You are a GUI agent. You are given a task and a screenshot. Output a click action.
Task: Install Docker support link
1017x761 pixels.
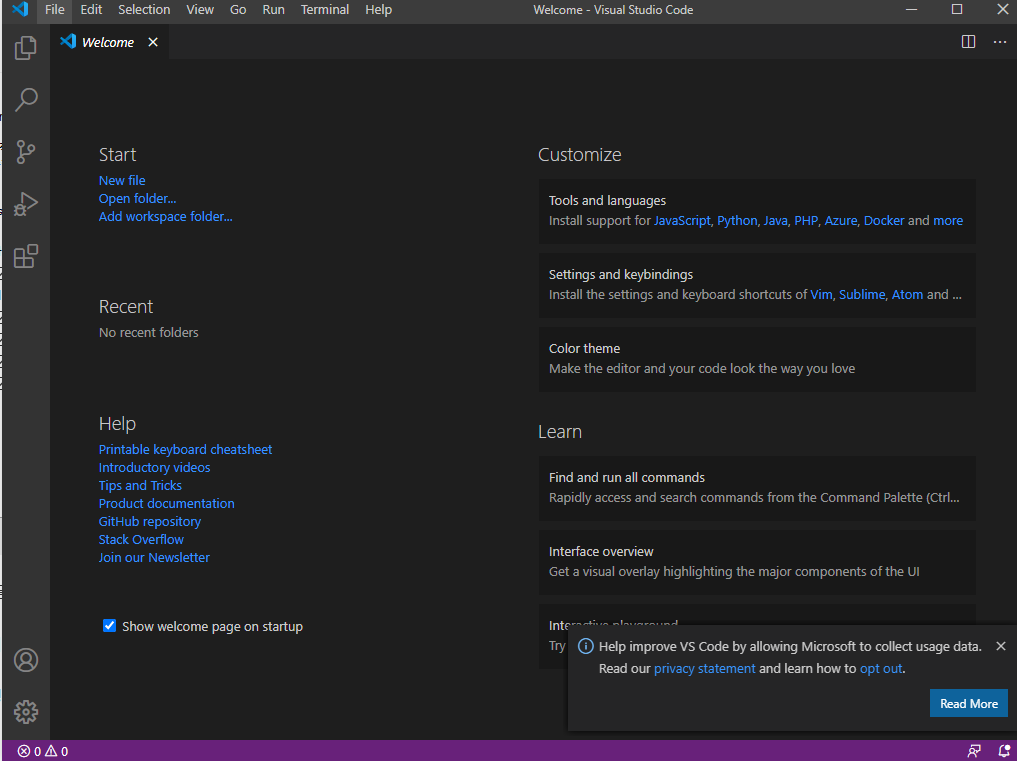(884, 221)
